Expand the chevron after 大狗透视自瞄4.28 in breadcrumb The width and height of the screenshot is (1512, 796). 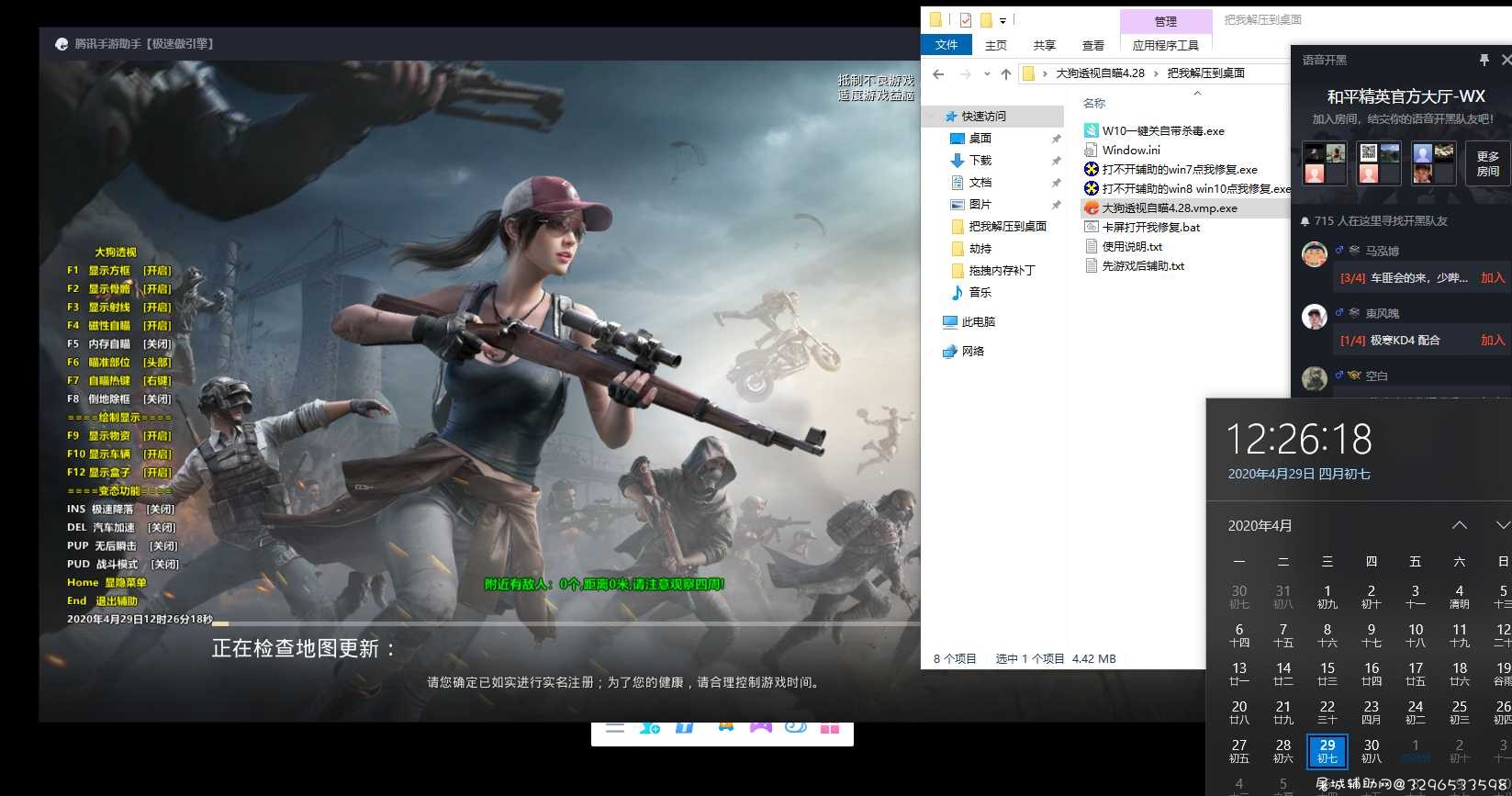pyautogui.click(x=1156, y=73)
